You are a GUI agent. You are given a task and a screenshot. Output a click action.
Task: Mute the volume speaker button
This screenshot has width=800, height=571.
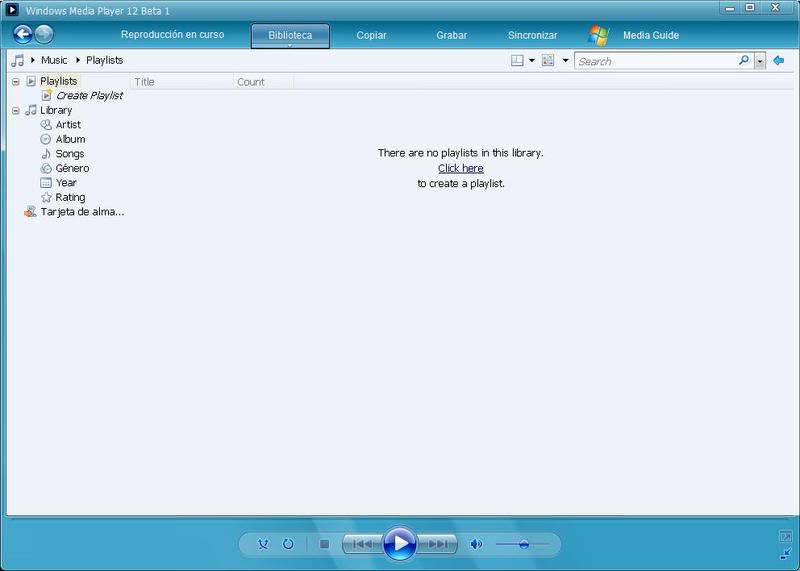[x=476, y=544]
